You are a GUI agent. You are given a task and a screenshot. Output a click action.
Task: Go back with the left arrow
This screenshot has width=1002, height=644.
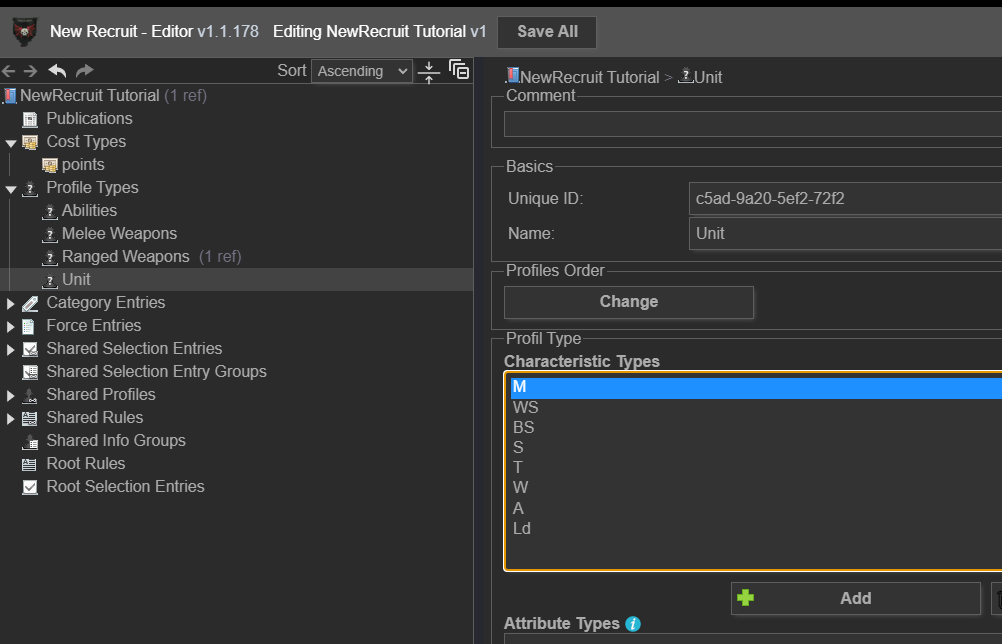(x=8, y=71)
